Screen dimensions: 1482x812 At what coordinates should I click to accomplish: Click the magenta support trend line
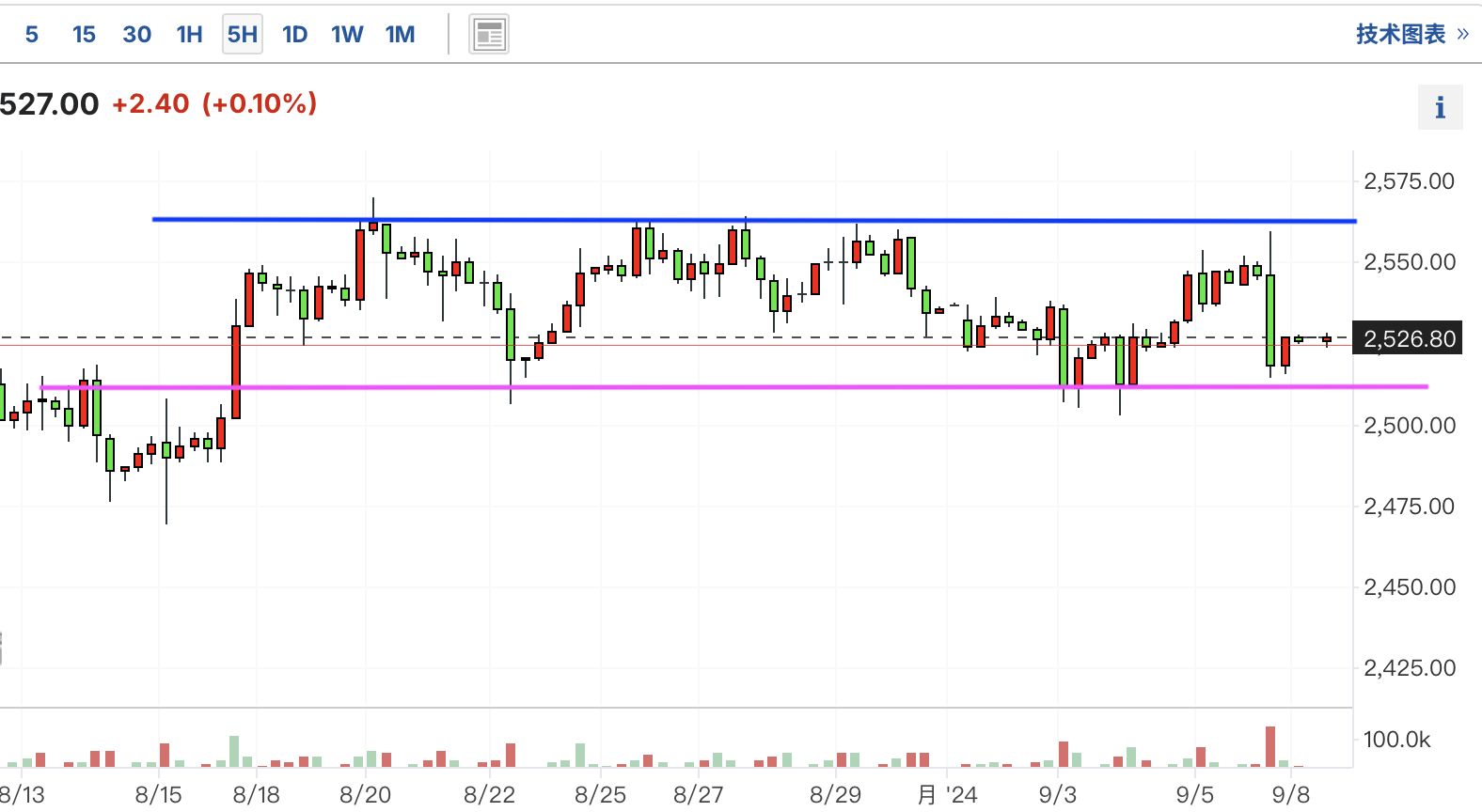[734, 386]
